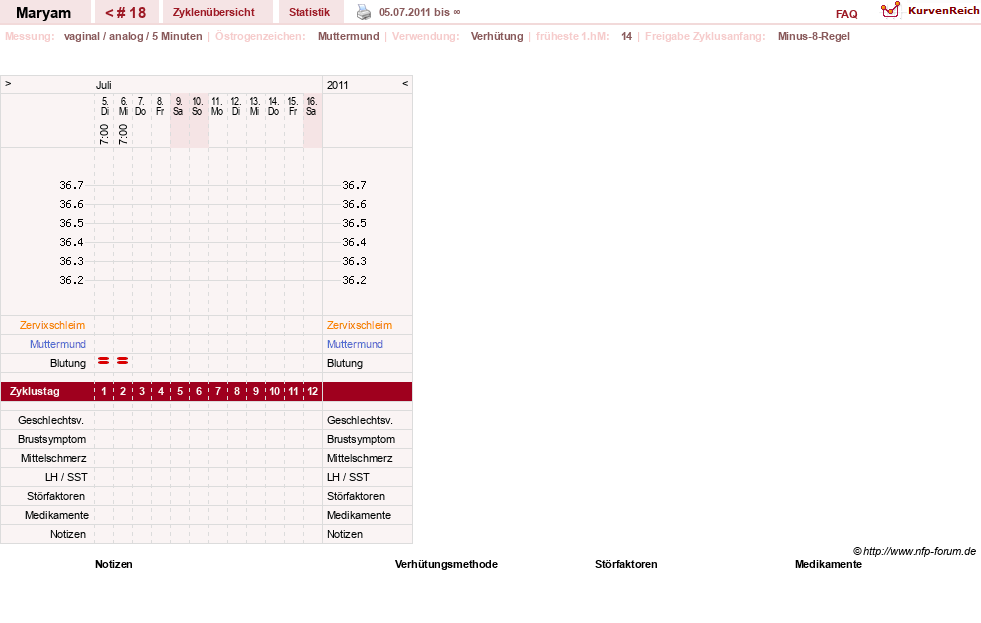Click Zyklustag number 12

point(312,391)
